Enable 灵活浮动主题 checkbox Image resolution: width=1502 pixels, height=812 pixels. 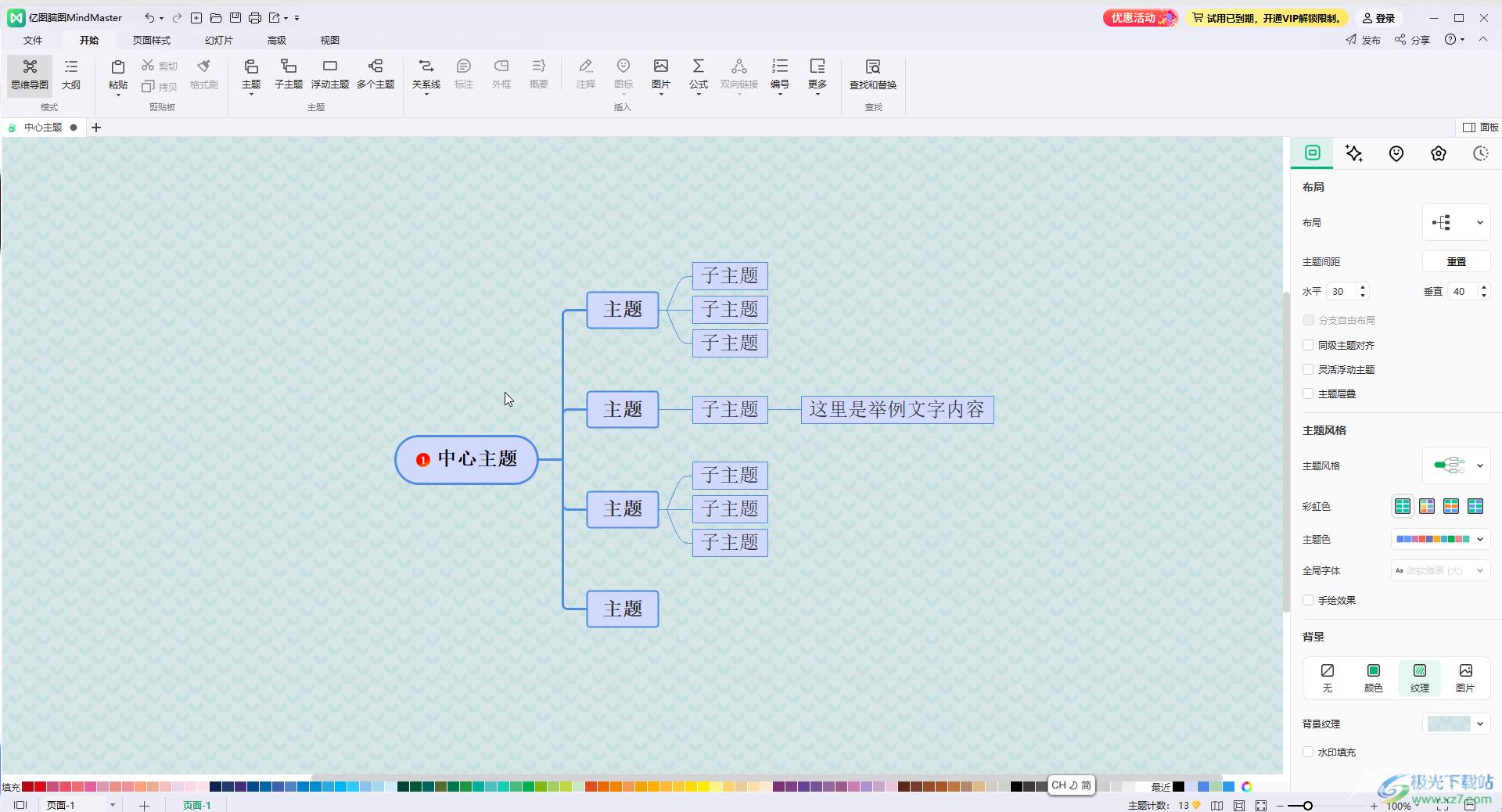coord(1308,369)
